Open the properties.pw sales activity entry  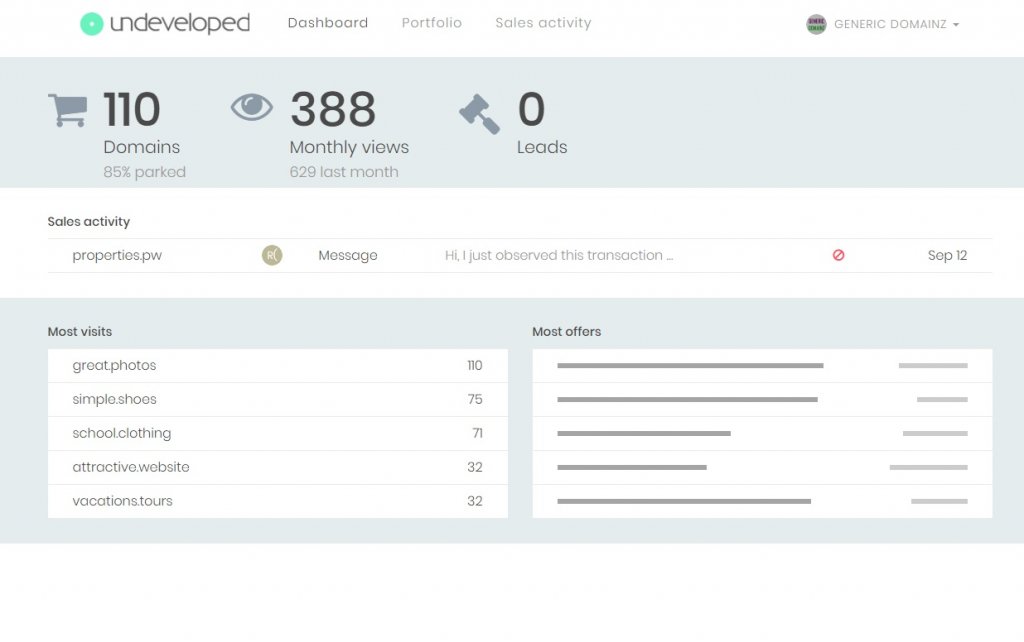[117, 255]
